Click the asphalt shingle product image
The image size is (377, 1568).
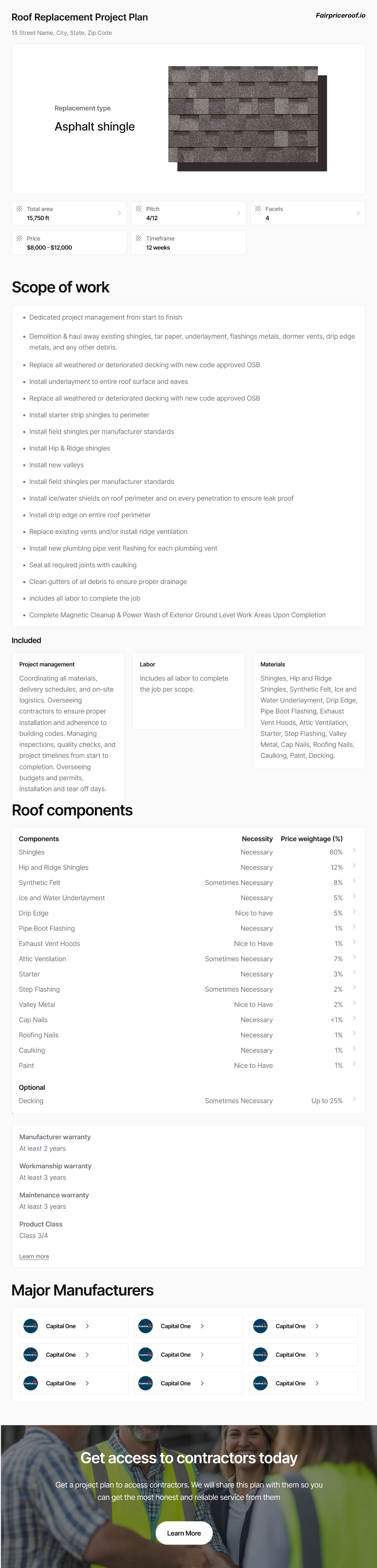tap(247, 119)
